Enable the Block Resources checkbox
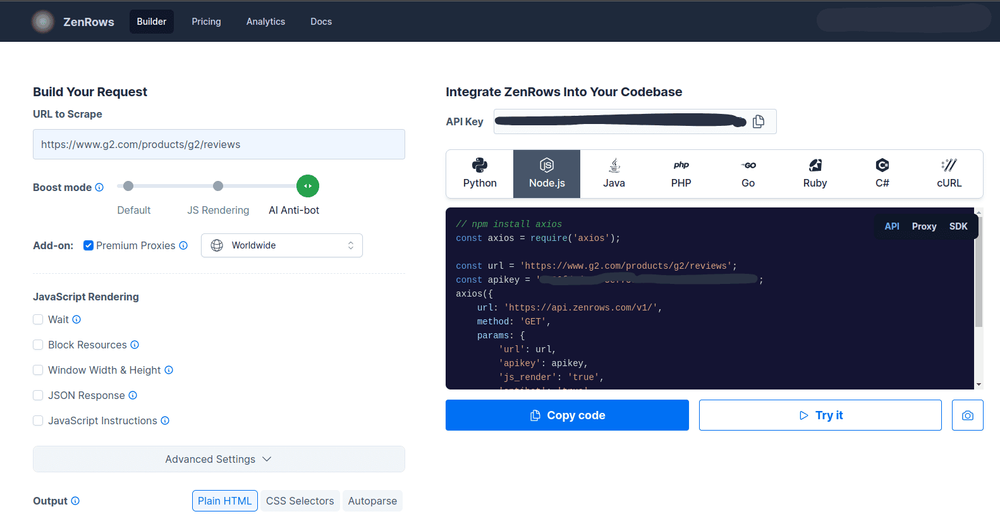Image resolution: width=1000 pixels, height=523 pixels. 38,345
